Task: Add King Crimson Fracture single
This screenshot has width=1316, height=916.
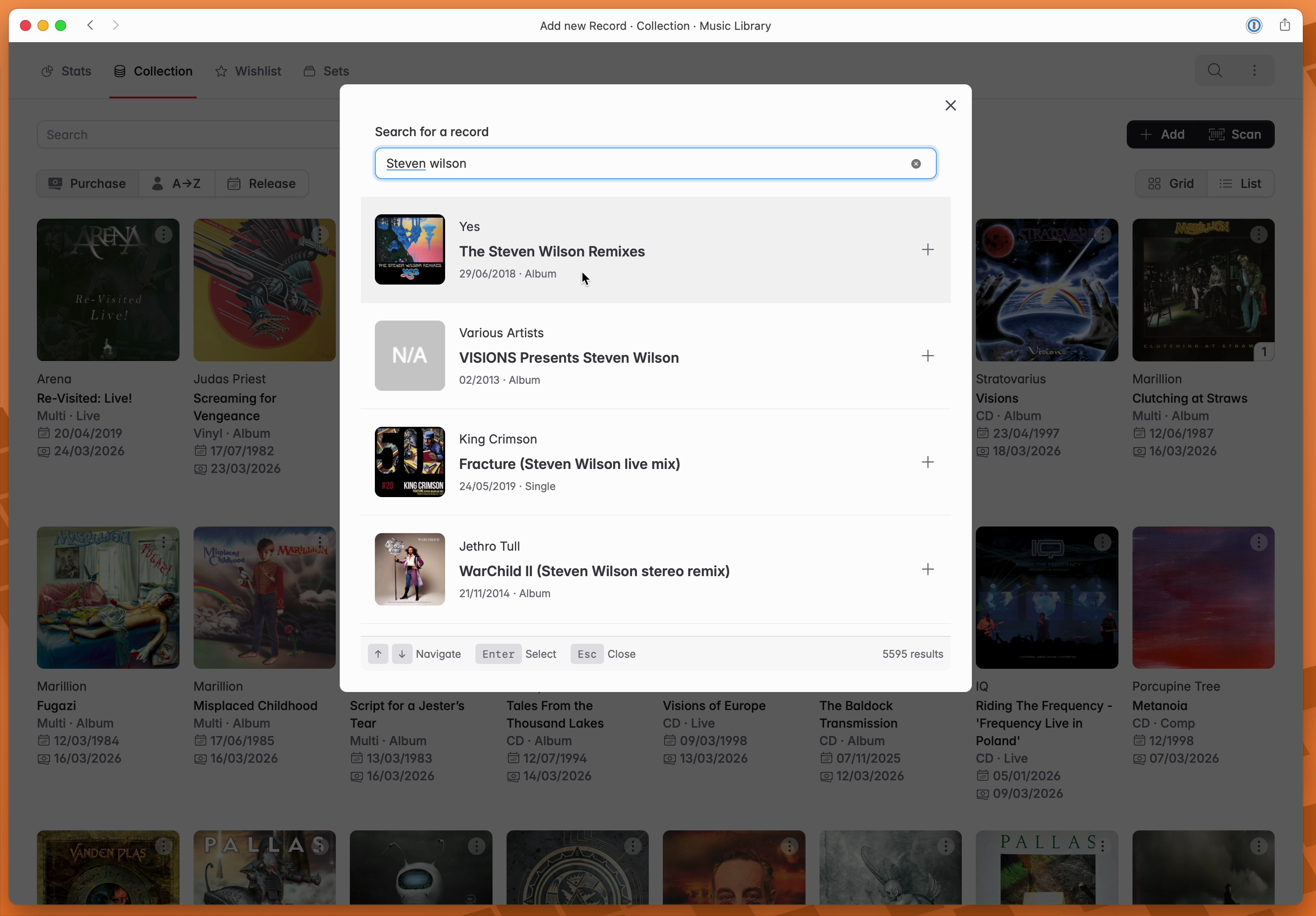Action: pos(928,462)
